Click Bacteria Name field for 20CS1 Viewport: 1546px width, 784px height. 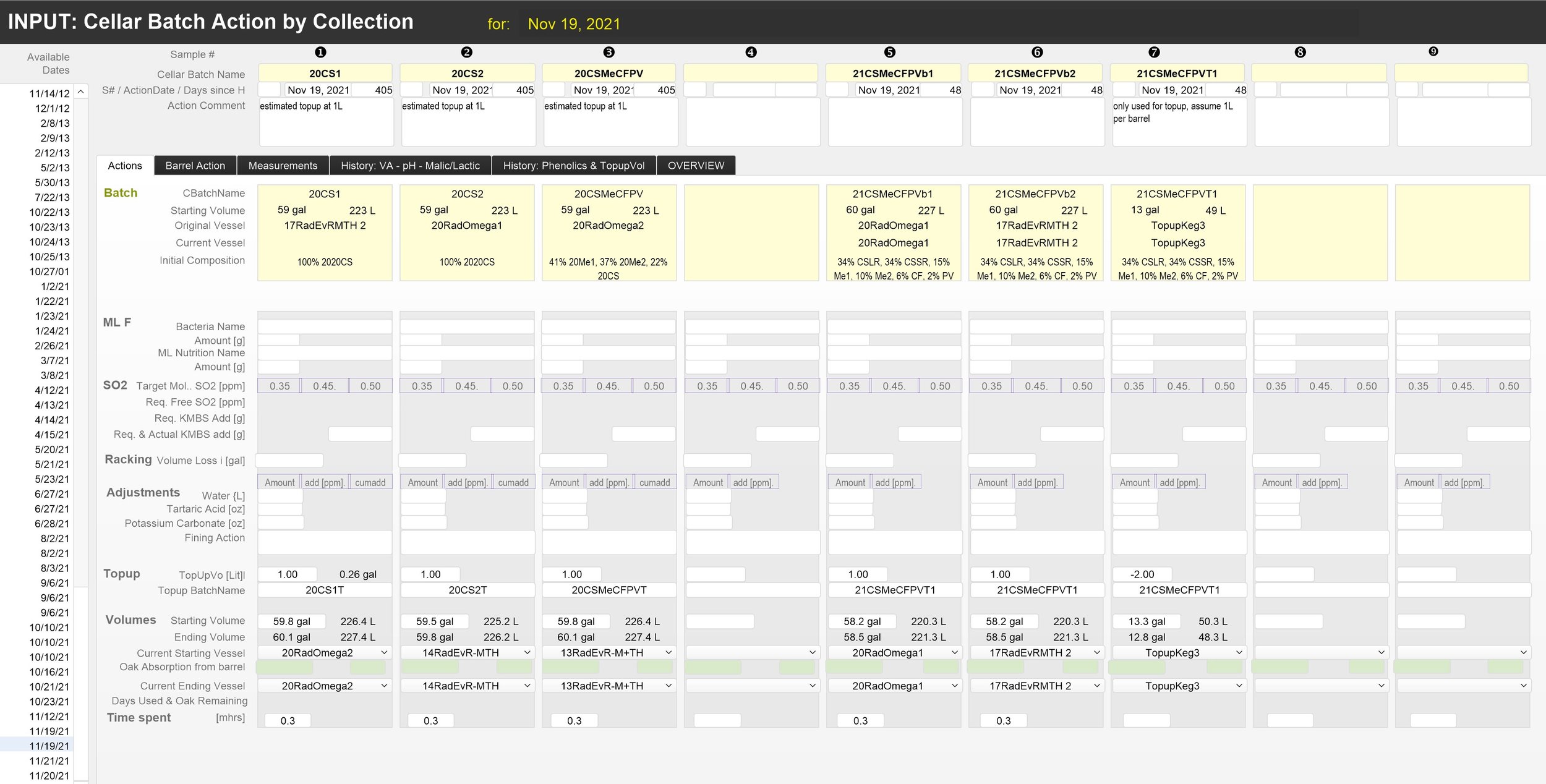[325, 326]
